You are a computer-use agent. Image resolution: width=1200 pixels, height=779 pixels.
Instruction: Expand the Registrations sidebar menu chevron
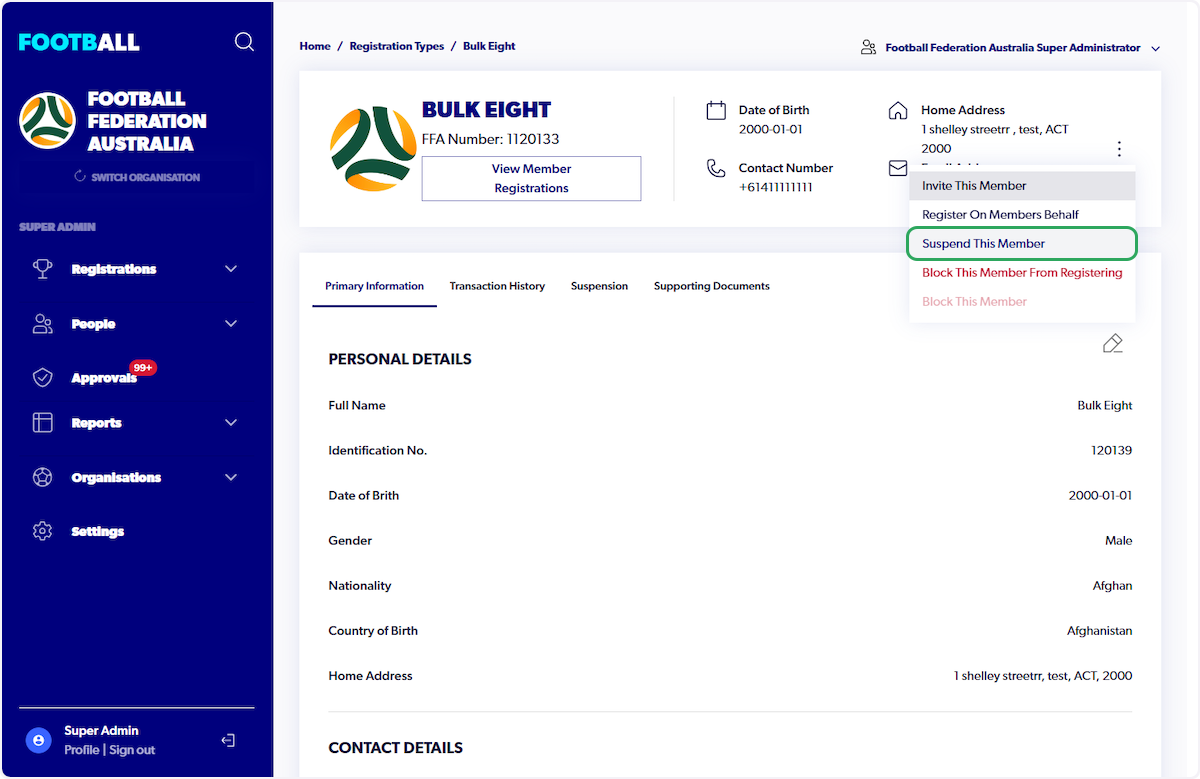[231, 269]
